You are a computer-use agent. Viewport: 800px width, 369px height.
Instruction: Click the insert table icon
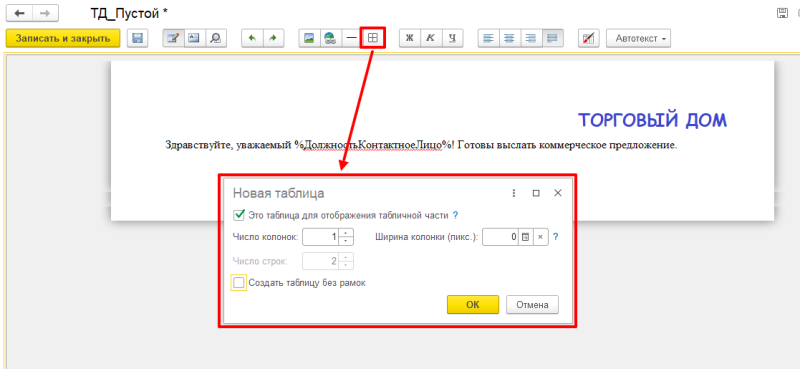click(373, 38)
